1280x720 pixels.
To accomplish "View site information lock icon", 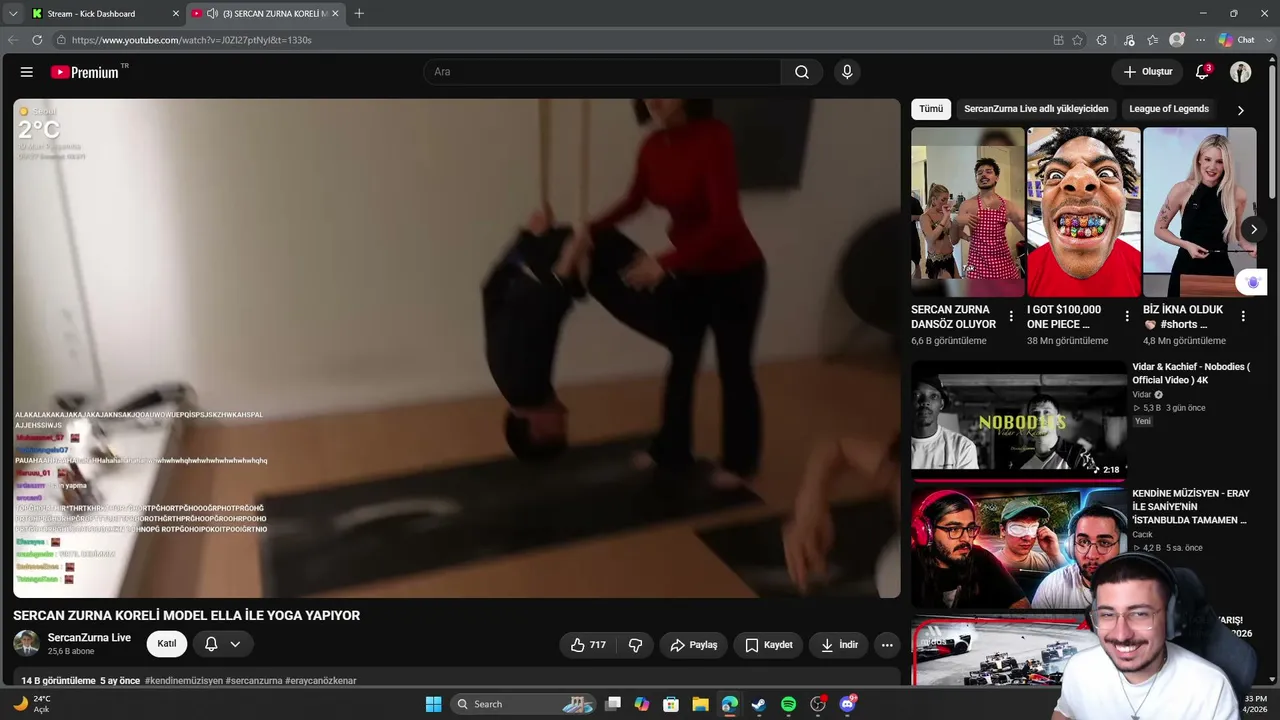I will tap(61, 40).
